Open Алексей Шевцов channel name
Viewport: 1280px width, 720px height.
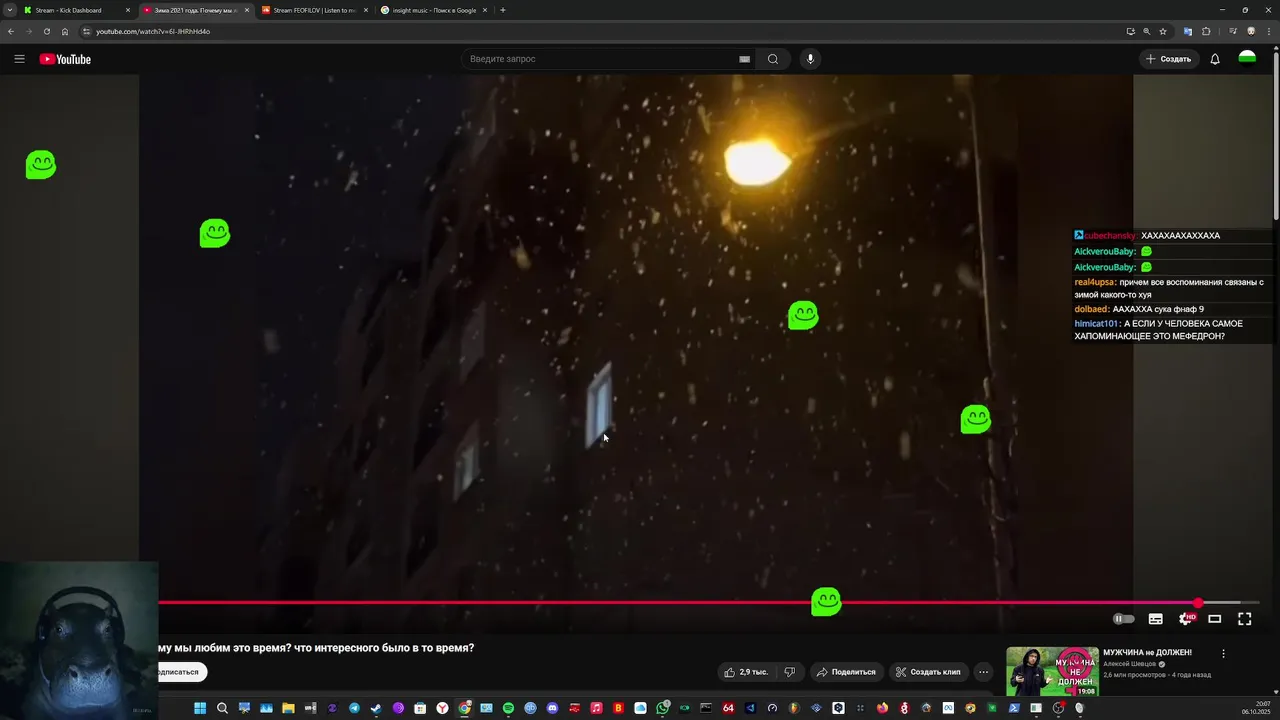pos(1129,664)
